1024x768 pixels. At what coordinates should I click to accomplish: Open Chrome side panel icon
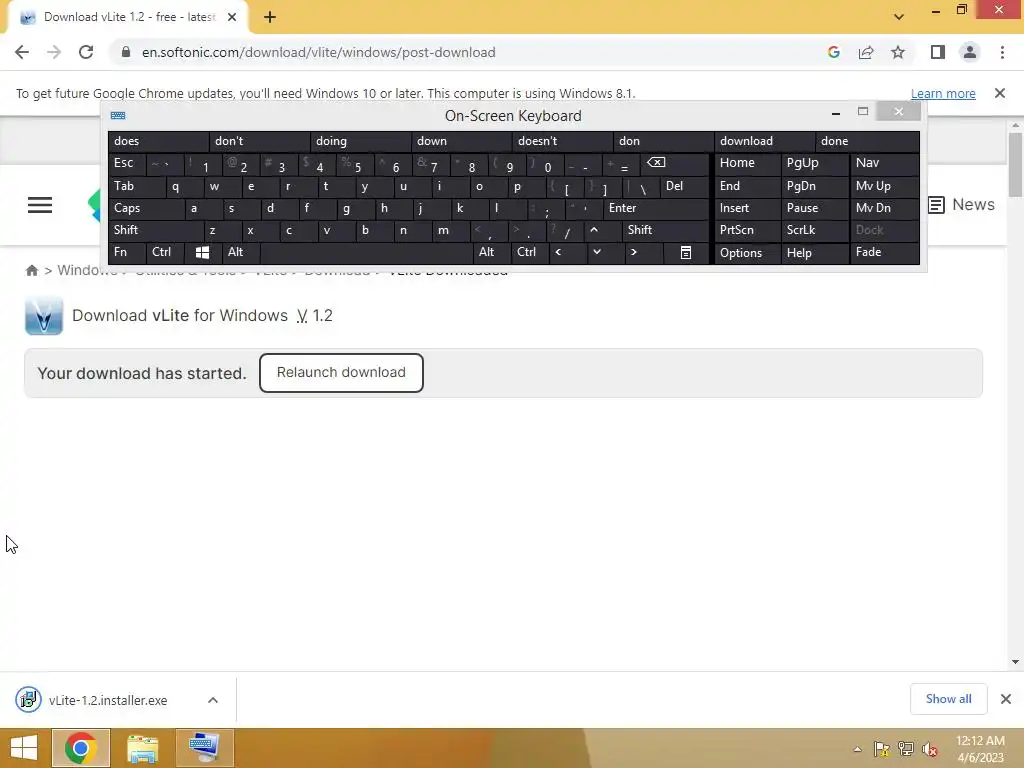[x=938, y=52]
